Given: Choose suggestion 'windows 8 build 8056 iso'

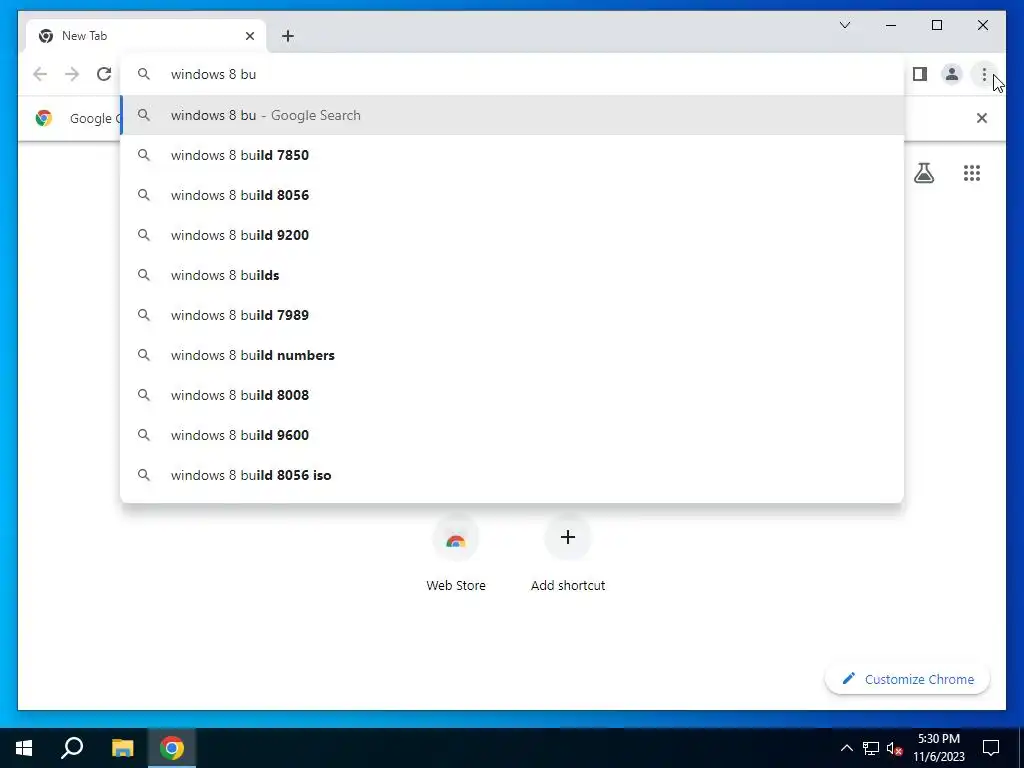Looking at the screenshot, I should click(512, 475).
